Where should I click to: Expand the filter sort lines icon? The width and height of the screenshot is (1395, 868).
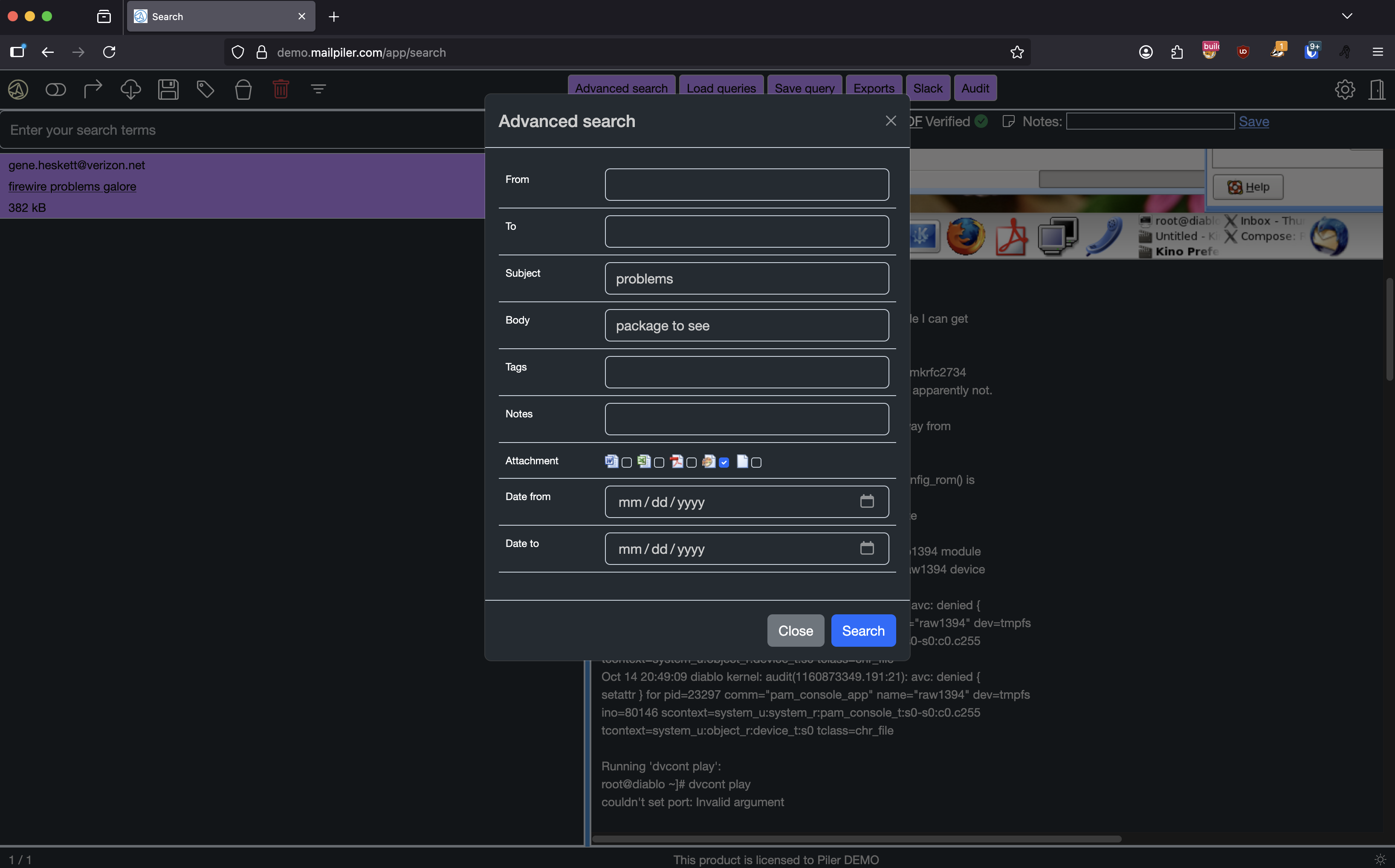click(x=318, y=89)
